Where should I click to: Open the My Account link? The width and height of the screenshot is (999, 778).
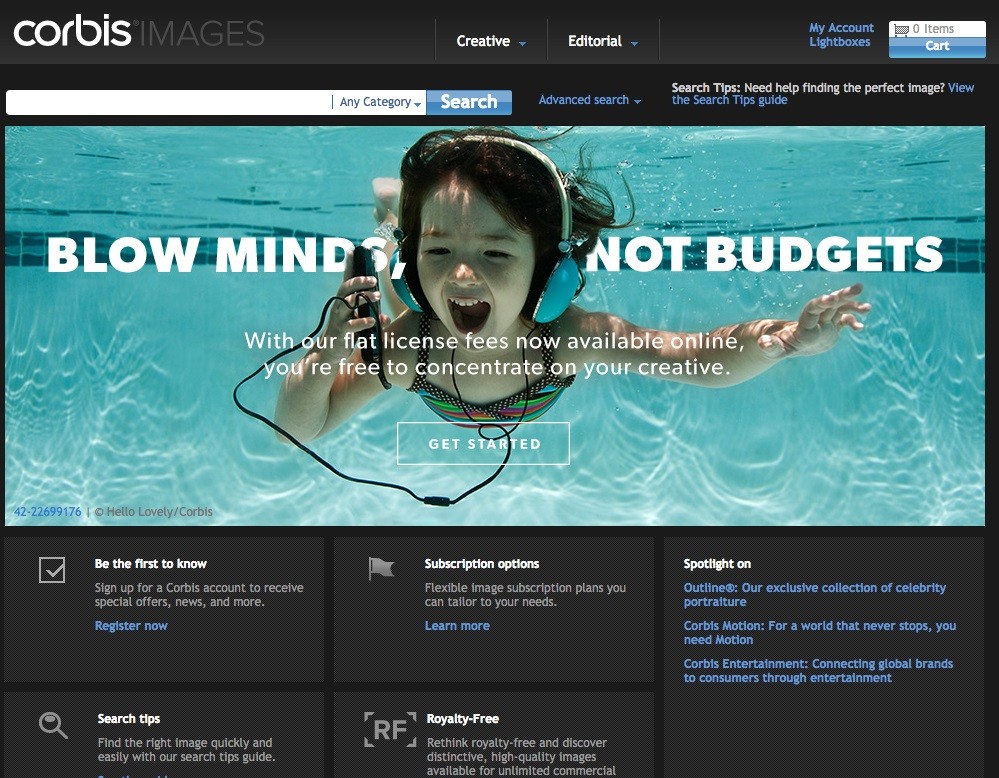click(841, 28)
